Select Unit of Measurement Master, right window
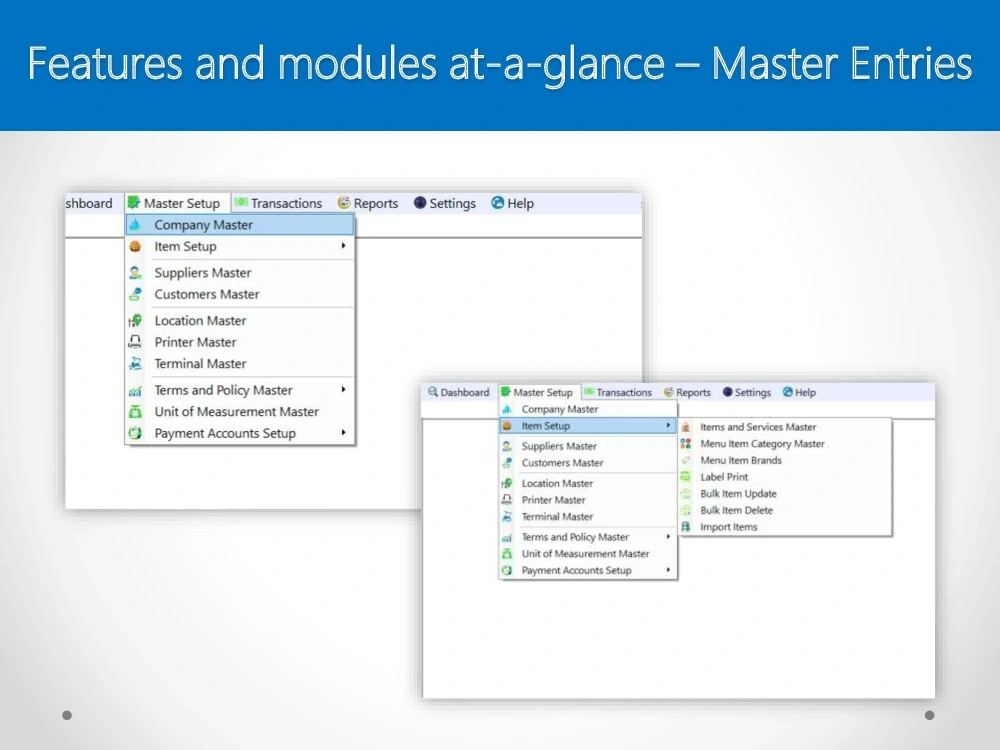The height and width of the screenshot is (750, 1000). [587, 554]
